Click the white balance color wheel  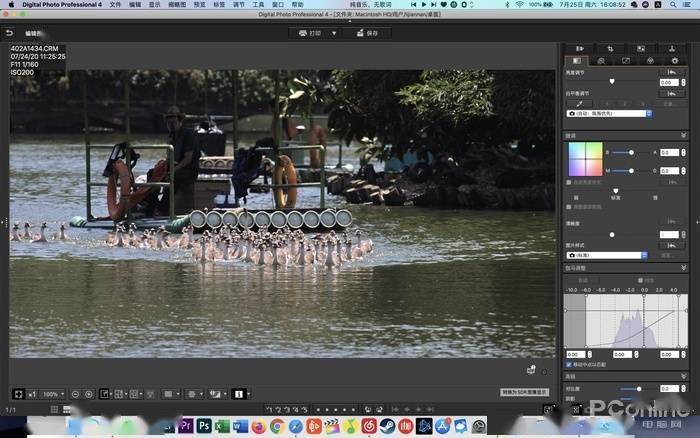[x=585, y=159]
